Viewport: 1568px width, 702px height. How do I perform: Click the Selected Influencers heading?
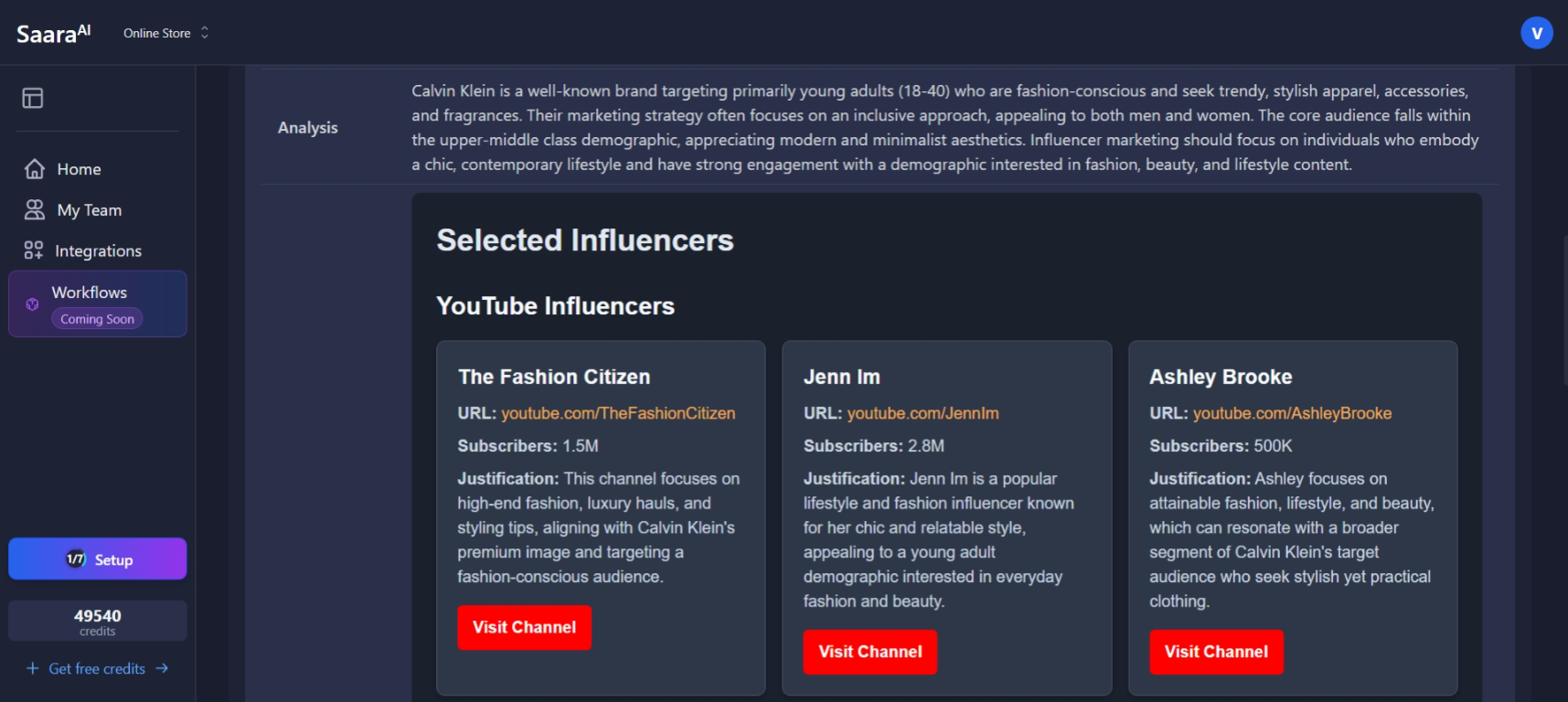(x=585, y=240)
